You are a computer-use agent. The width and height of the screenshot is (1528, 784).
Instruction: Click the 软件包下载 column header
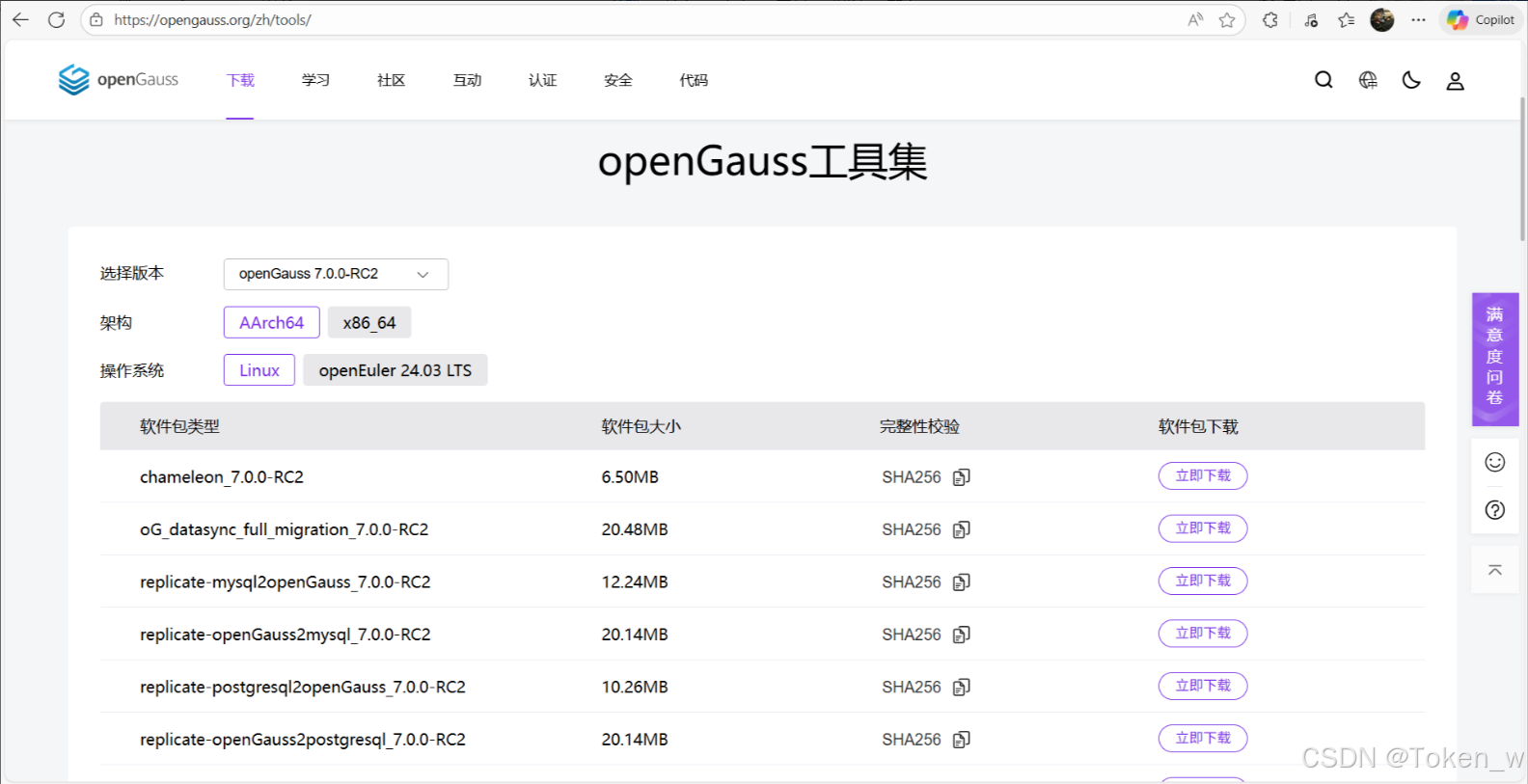(1198, 426)
